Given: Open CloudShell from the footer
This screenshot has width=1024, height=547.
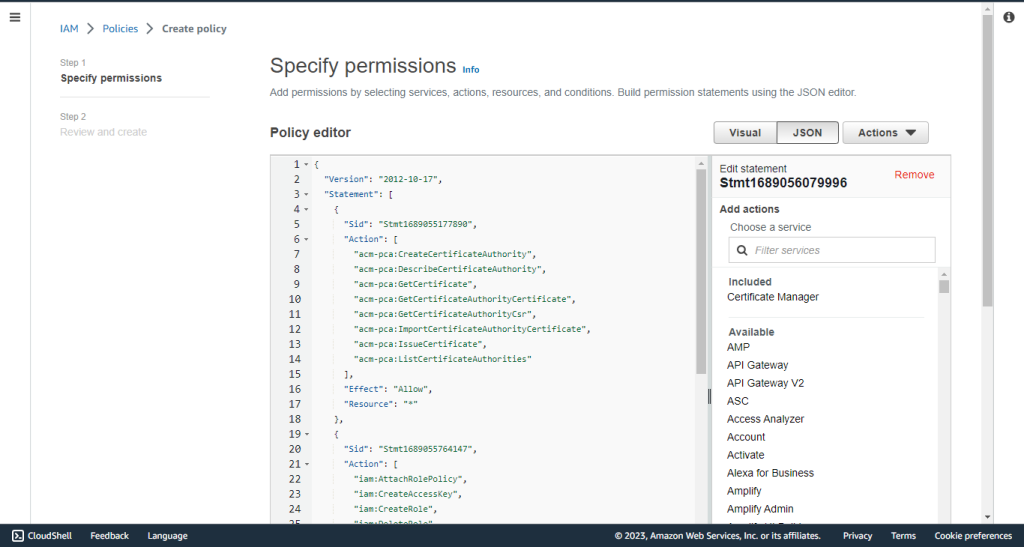Looking at the screenshot, I should click(42, 536).
